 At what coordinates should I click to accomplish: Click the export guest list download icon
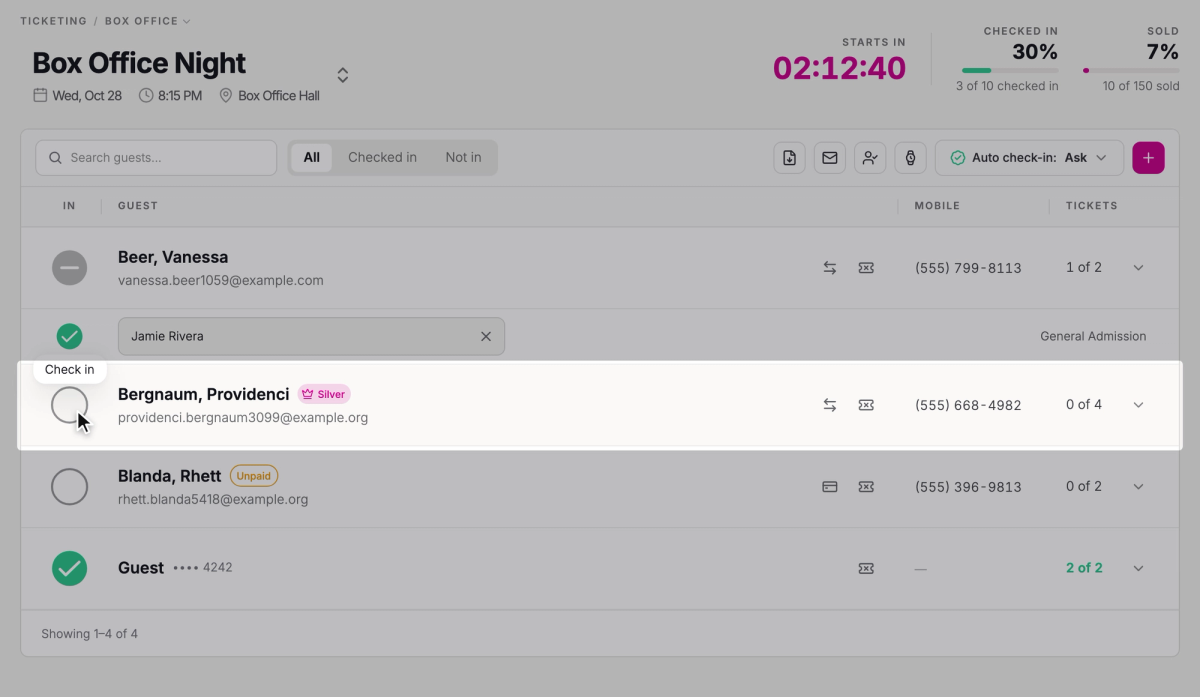pyautogui.click(x=789, y=158)
